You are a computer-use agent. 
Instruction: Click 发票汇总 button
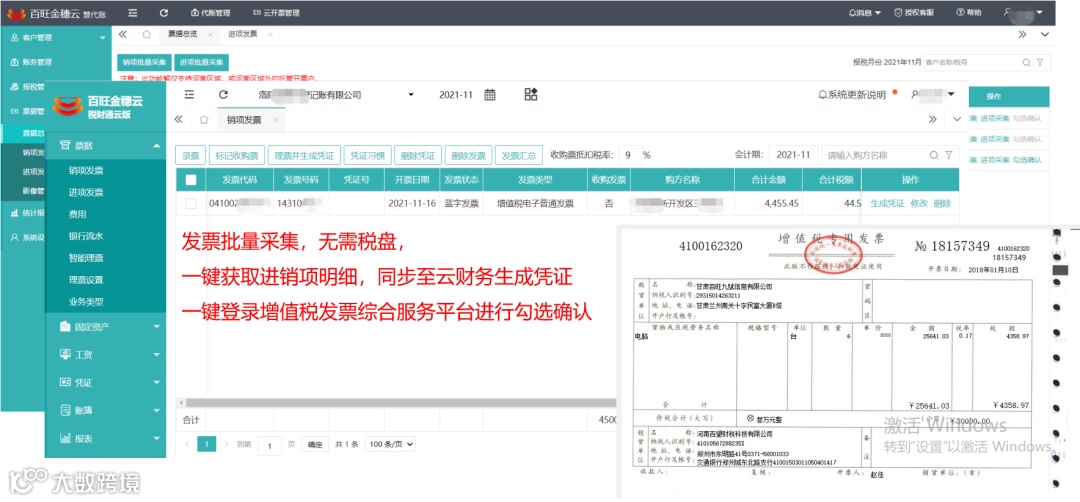pyautogui.click(x=519, y=155)
